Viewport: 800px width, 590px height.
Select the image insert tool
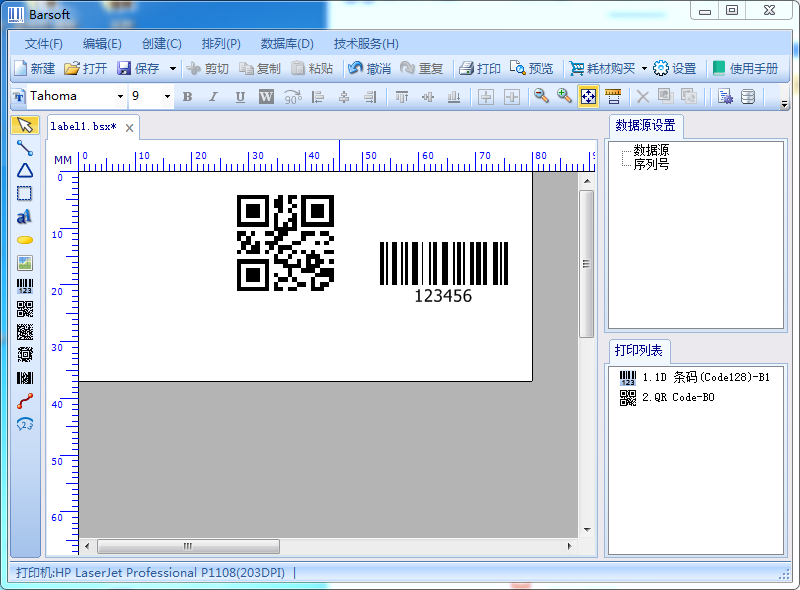click(x=24, y=263)
